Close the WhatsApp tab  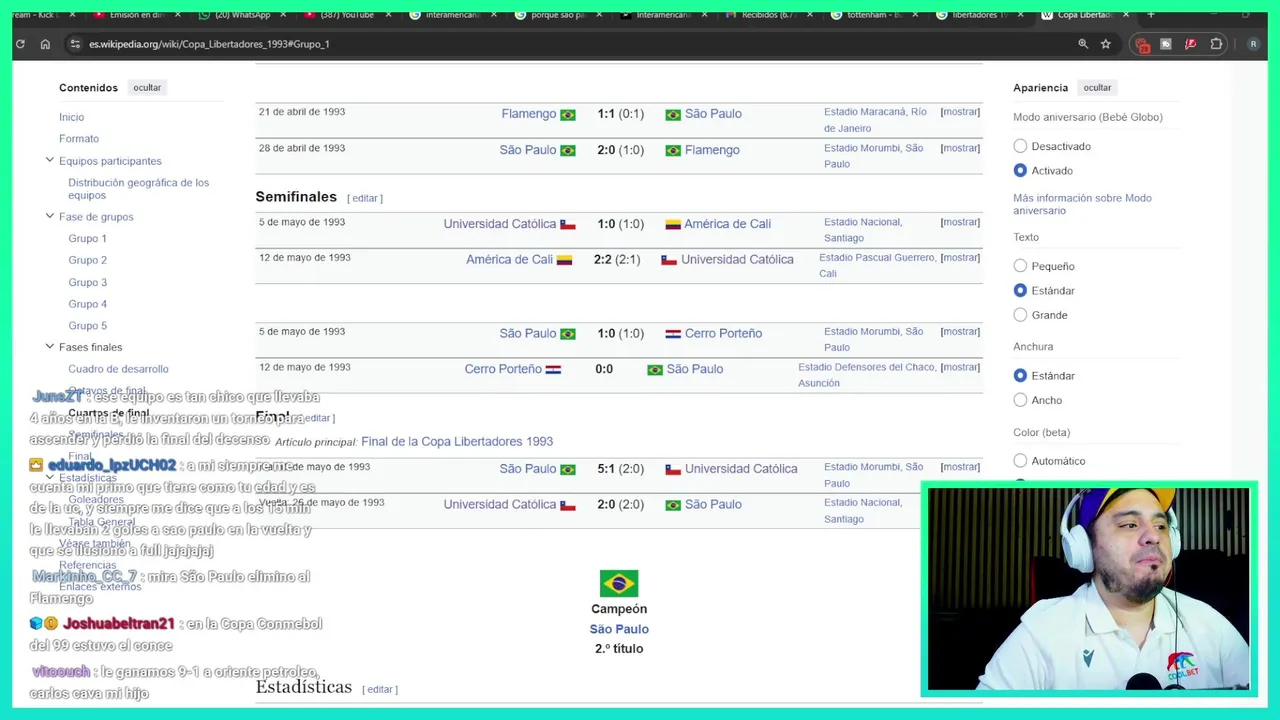pos(283,15)
